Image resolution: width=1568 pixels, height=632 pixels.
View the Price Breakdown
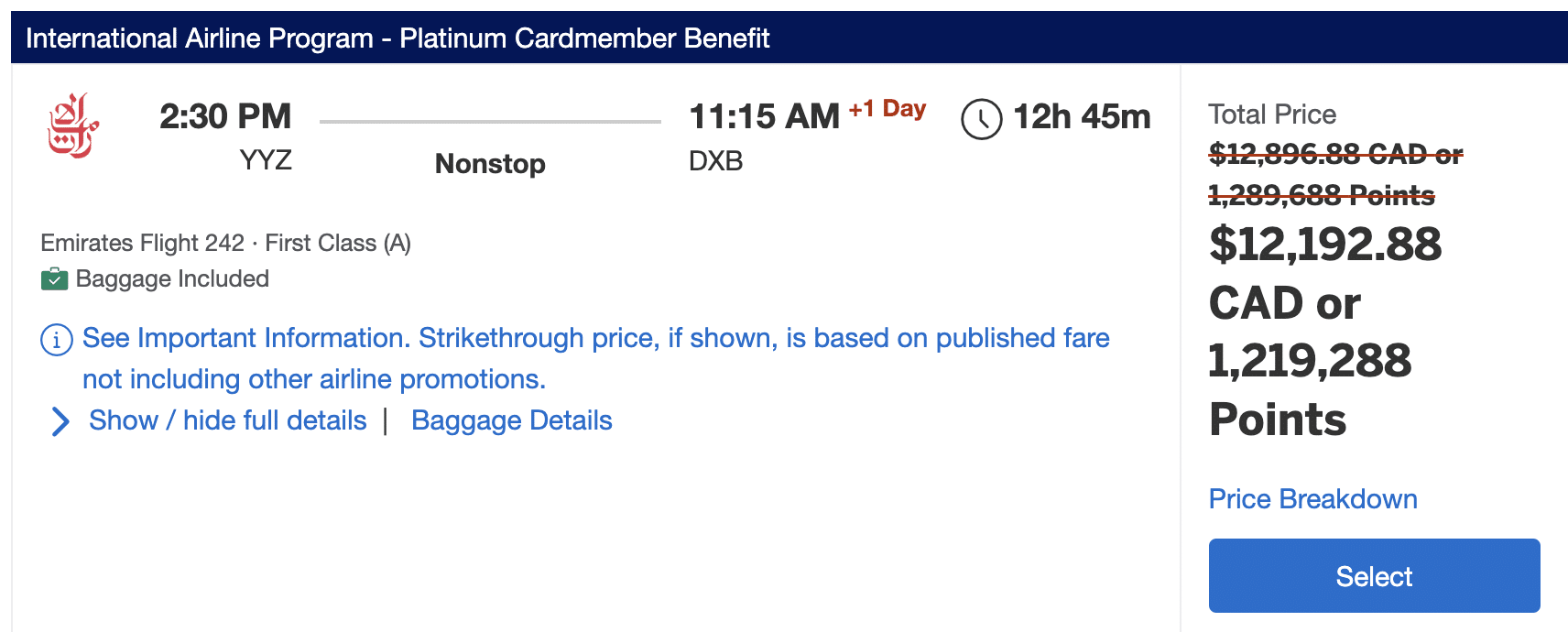pyautogui.click(x=1312, y=499)
